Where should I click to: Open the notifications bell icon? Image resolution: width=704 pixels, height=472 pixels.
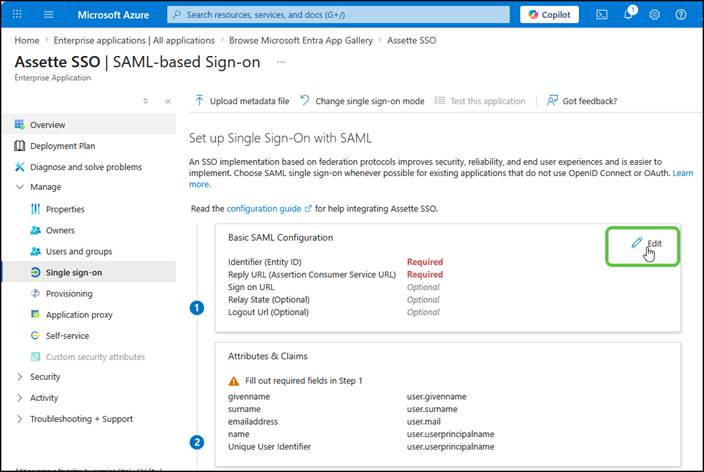coord(628,14)
